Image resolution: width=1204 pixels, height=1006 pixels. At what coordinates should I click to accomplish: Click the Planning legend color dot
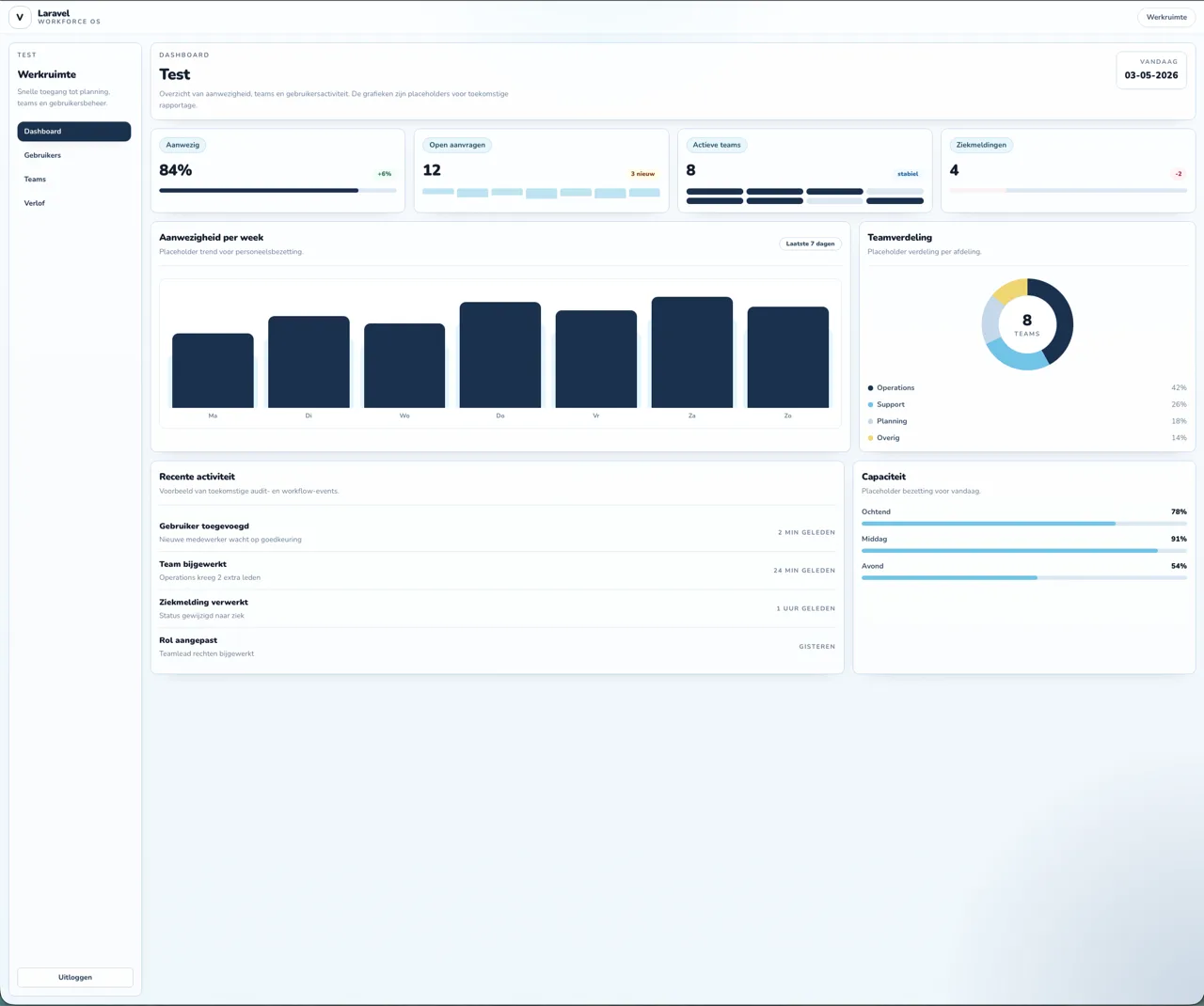[870, 421]
